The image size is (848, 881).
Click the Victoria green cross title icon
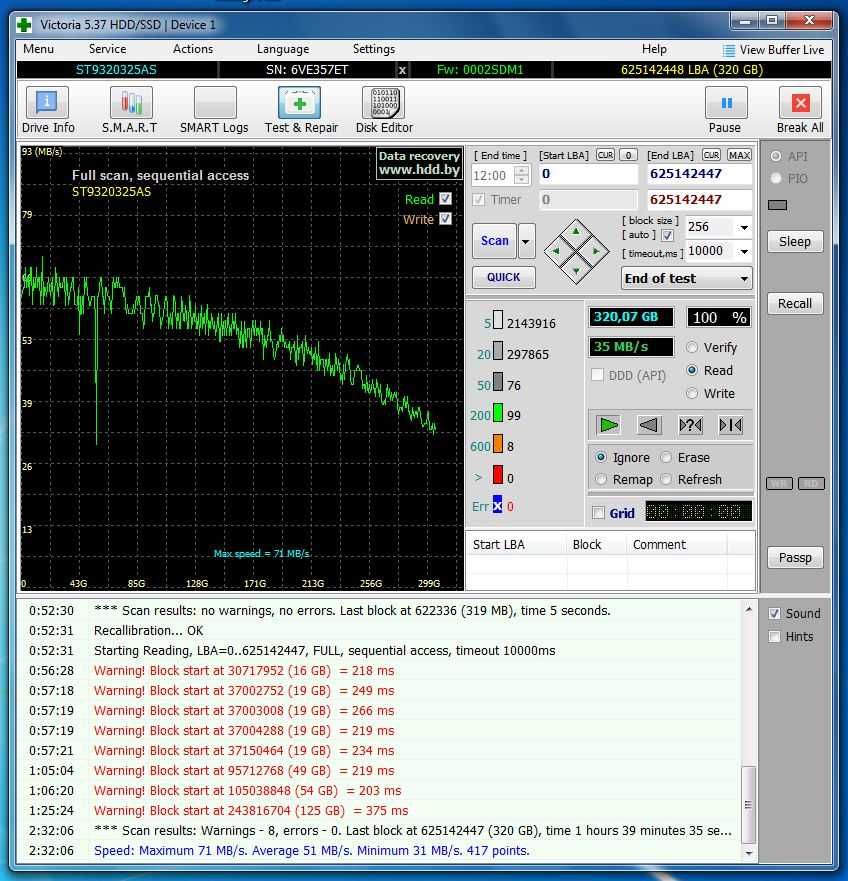click(24, 25)
